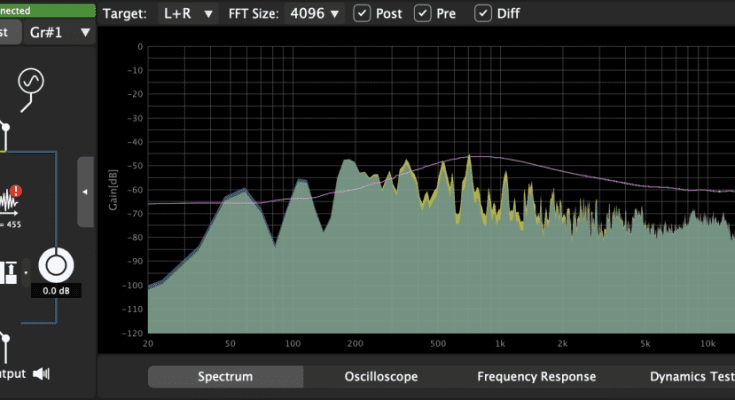Click the round gain knob
This screenshot has height=400, width=735.
coord(56,265)
